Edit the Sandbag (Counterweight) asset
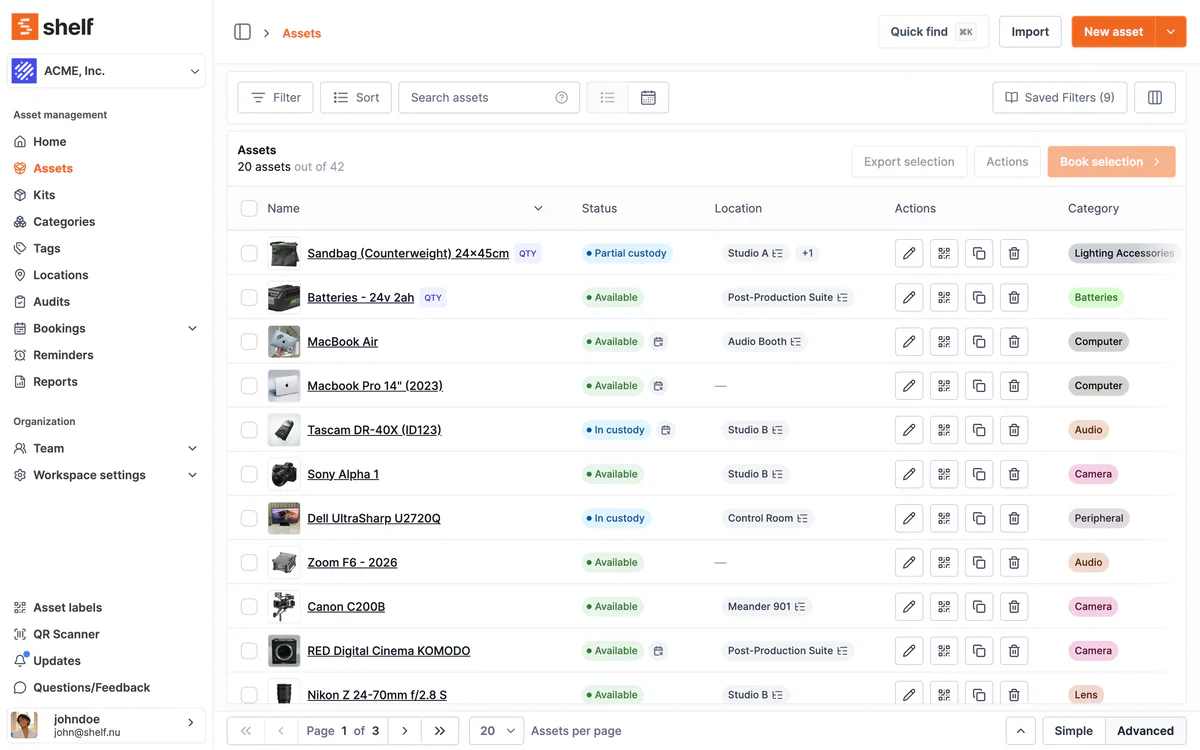This screenshot has width=1200, height=750. click(x=909, y=253)
